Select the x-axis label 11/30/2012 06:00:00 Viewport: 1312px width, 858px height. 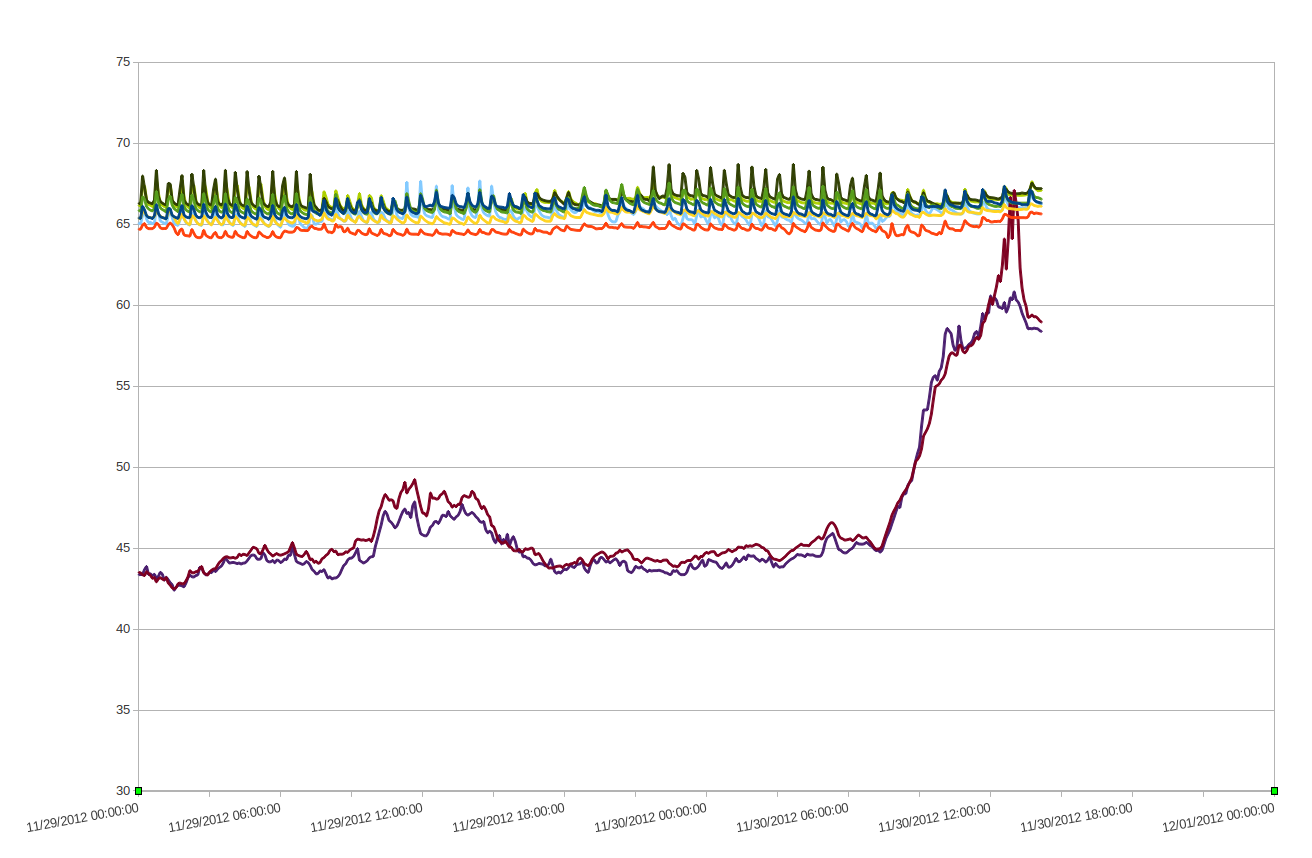click(x=792, y=818)
